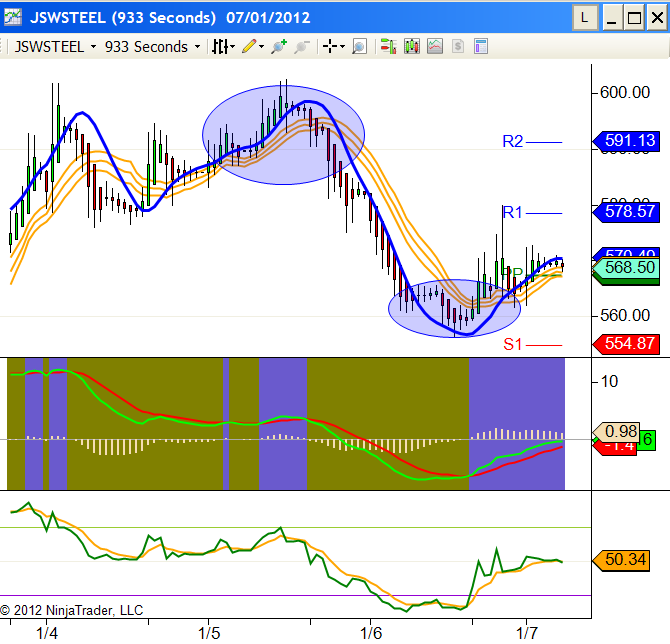Click the R1 pivot level label
Image resolution: width=670 pixels, height=644 pixels.
click(512, 212)
